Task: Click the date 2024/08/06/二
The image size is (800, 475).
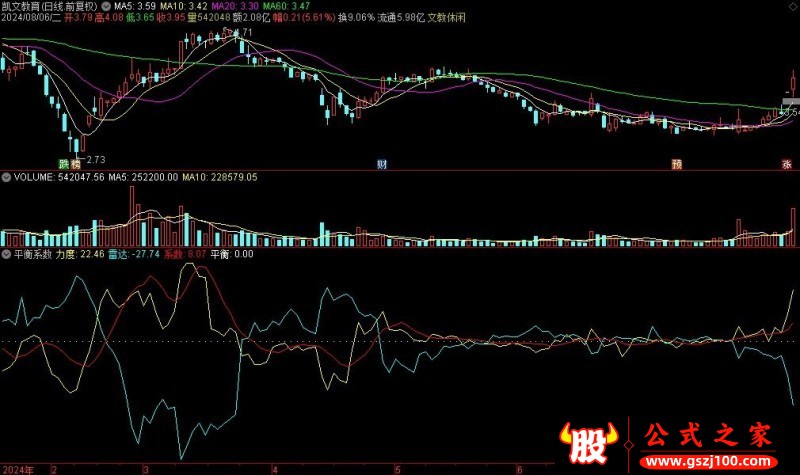Action: tap(31, 18)
